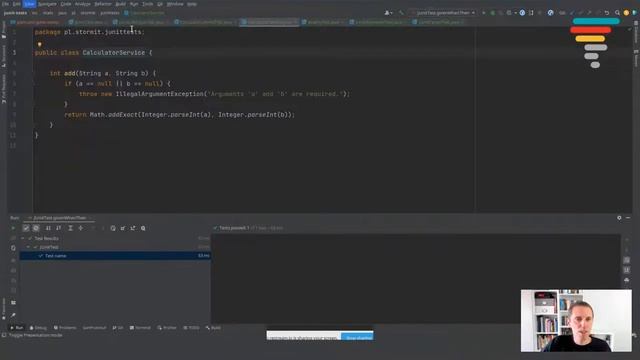Open the Edit menu
The width and height of the screenshot is (640, 360).
tap(16, 4)
